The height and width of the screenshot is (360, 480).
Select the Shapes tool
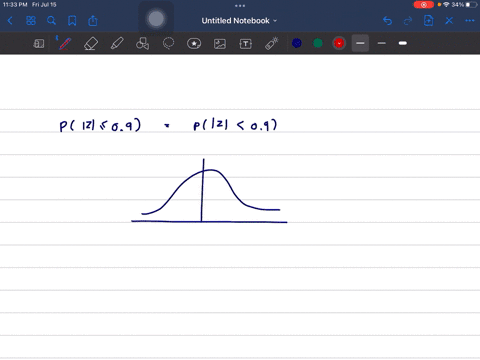142,43
